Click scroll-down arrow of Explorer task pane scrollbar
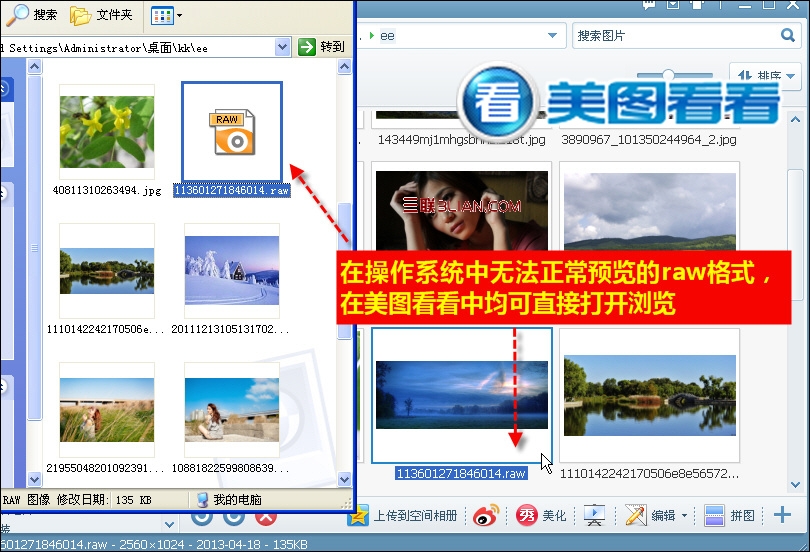The height and width of the screenshot is (552, 810). click(x=34, y=480)
